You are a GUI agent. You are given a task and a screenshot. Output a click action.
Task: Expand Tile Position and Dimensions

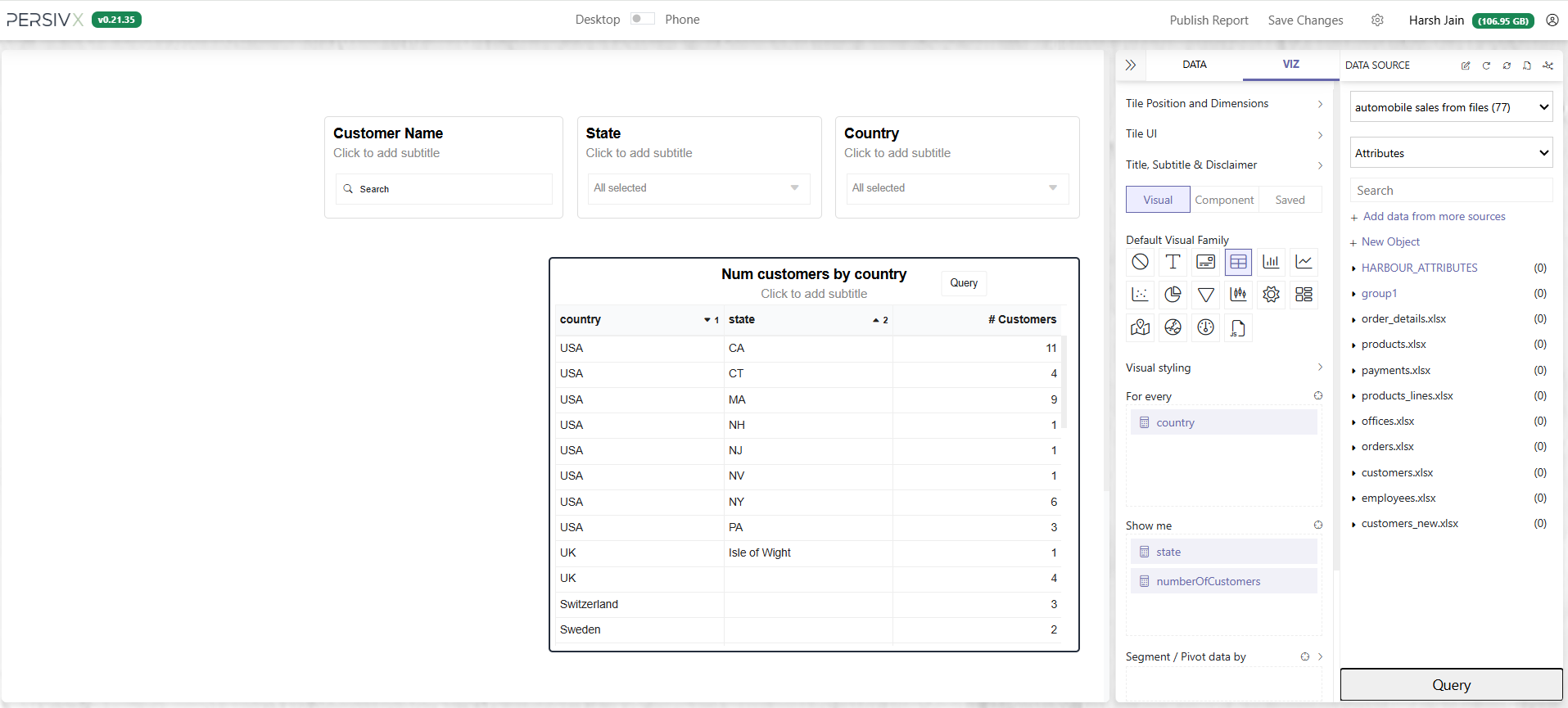(1320, 104)
